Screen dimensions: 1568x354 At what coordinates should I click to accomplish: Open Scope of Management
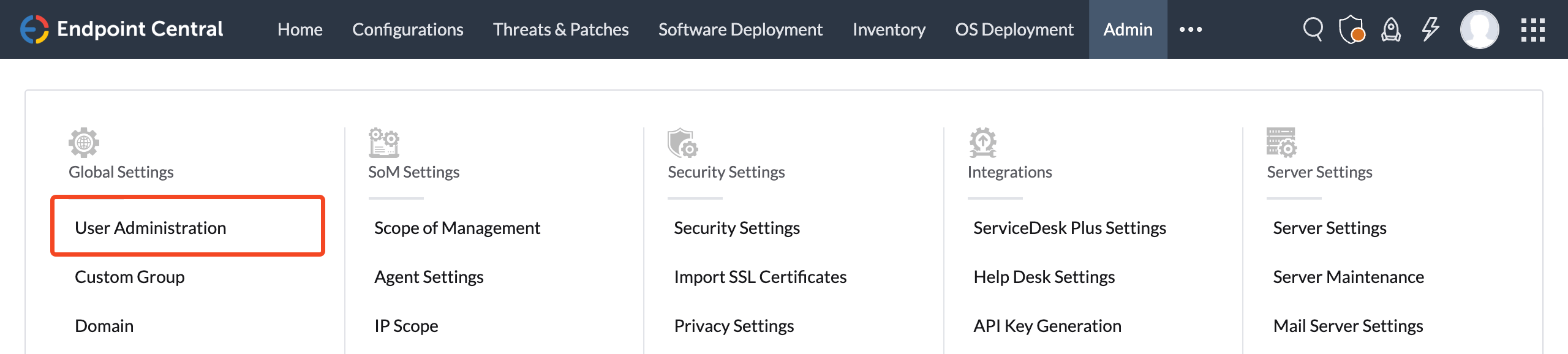(x=457, y=228)
